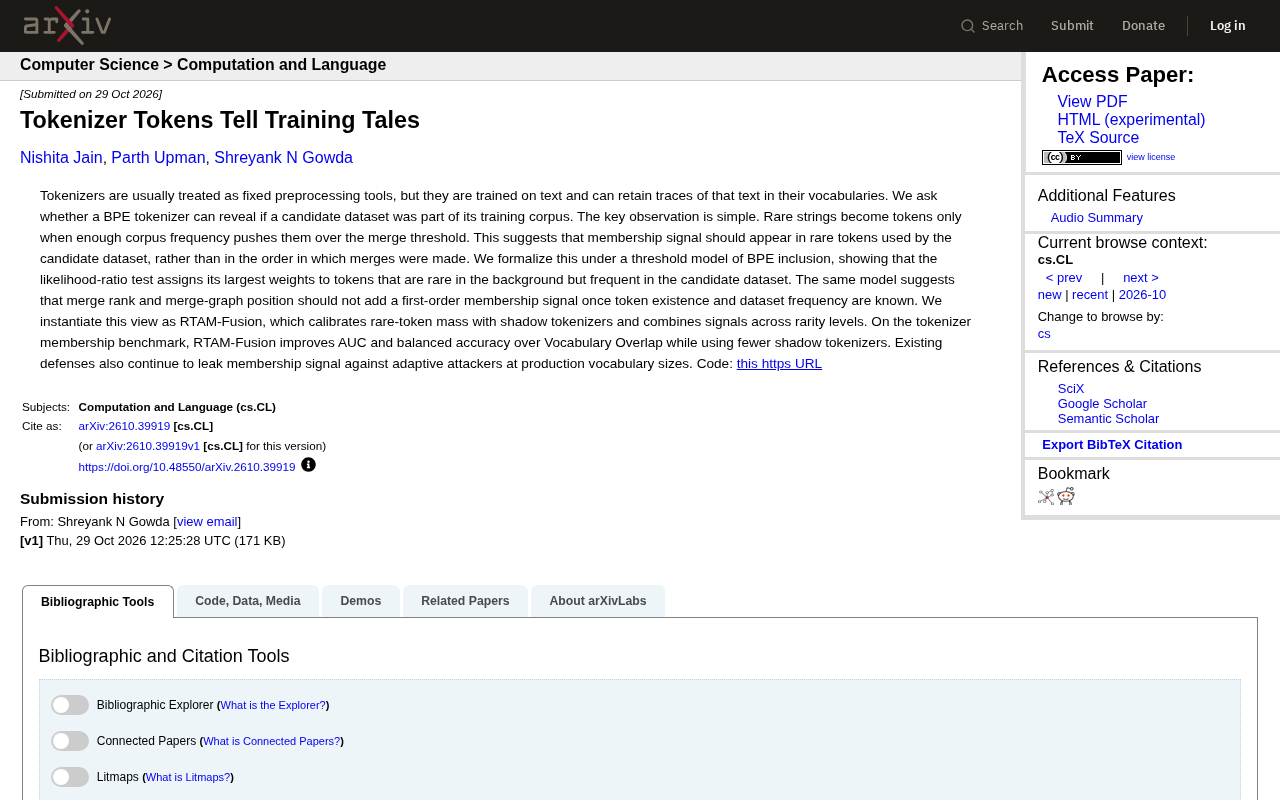Click the view license link
This screenshot has width=1280, height=800.
coord(1151,157)
